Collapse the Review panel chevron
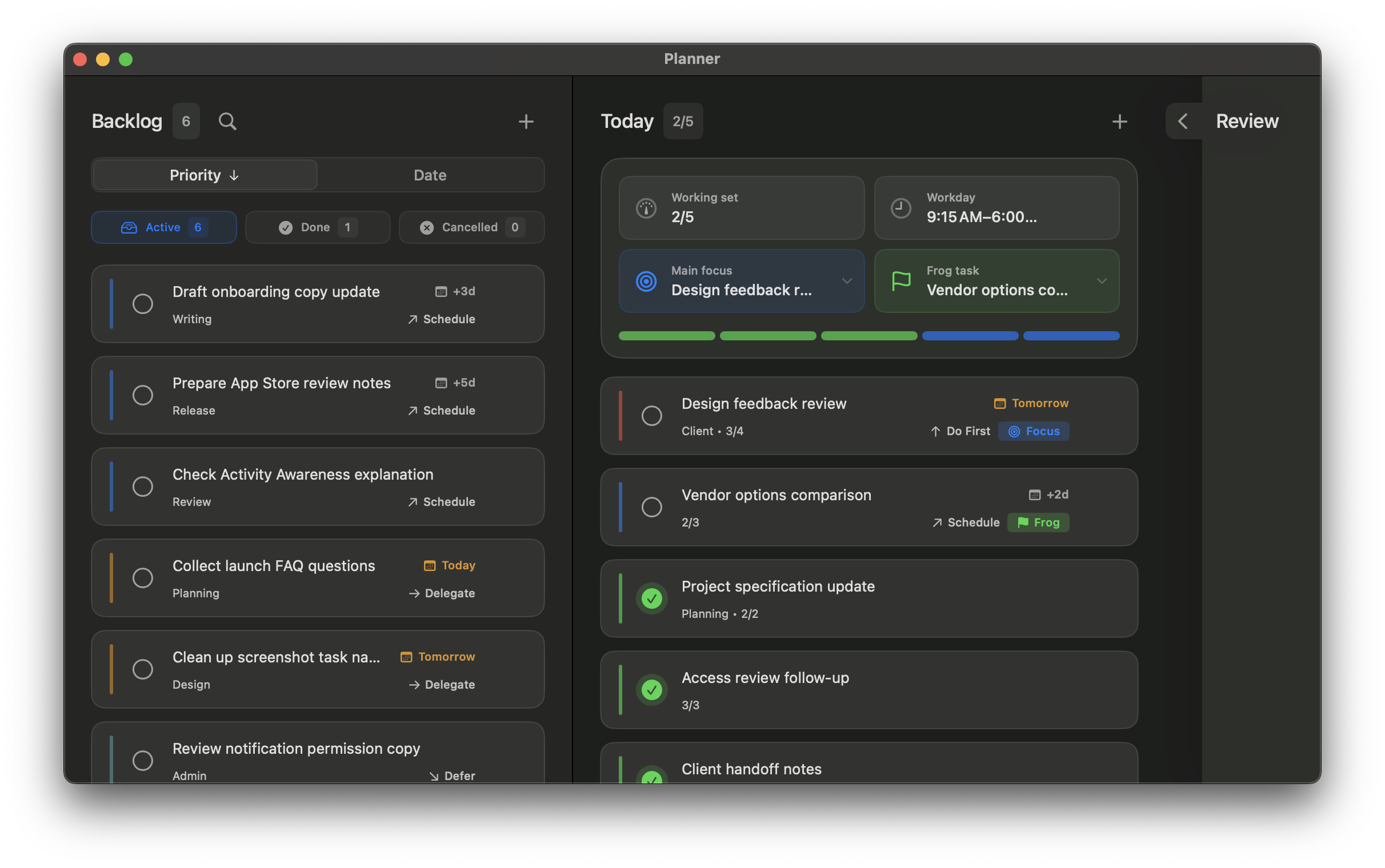 click(1182, 121)
